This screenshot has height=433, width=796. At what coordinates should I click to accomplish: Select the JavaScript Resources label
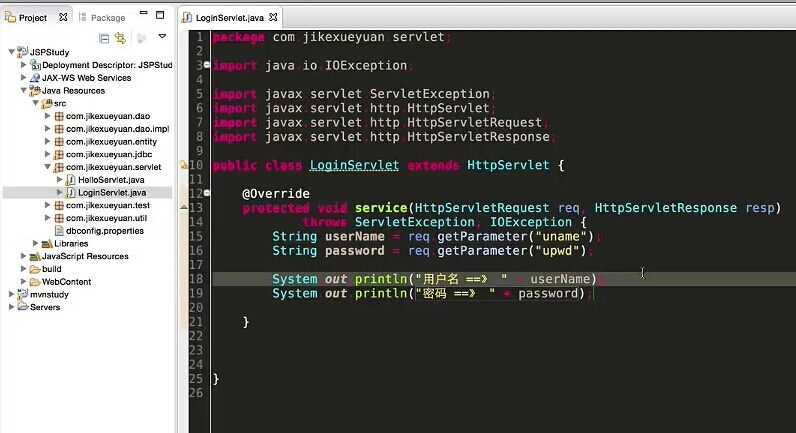[85, 256]
